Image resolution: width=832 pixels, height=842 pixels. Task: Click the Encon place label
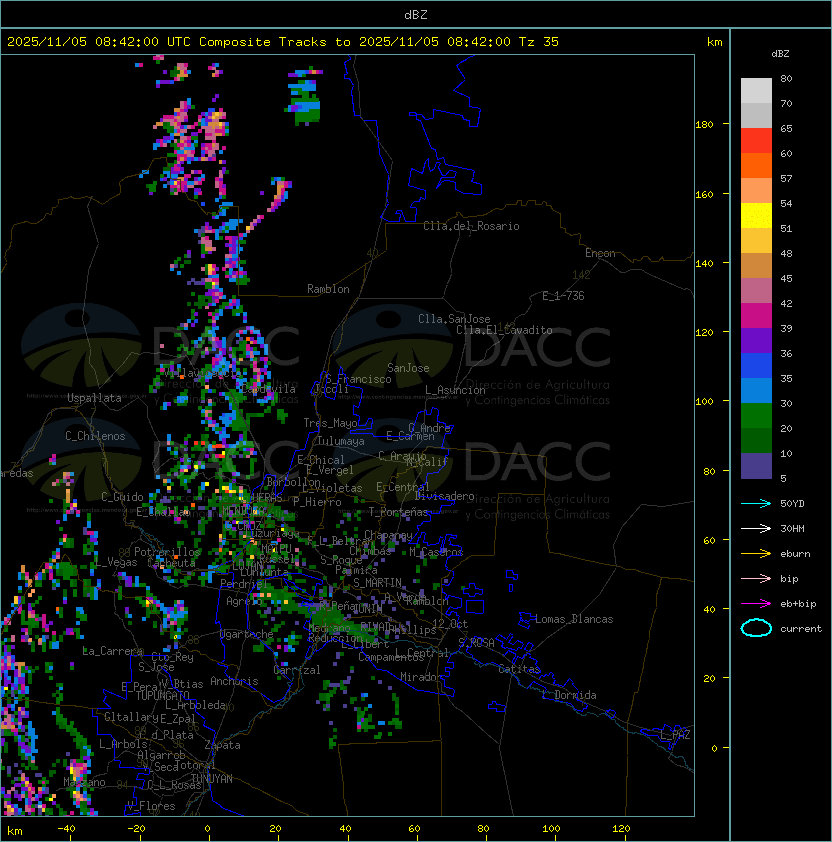(600, 253)
